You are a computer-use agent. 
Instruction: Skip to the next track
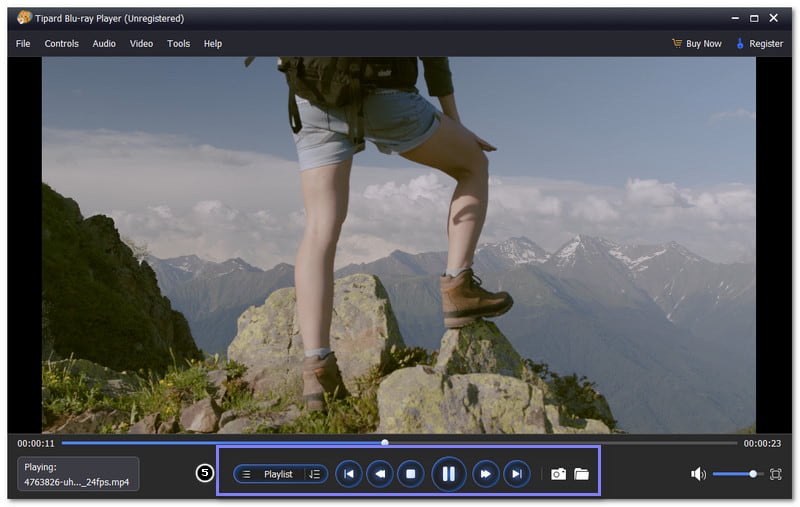point(517,474)
